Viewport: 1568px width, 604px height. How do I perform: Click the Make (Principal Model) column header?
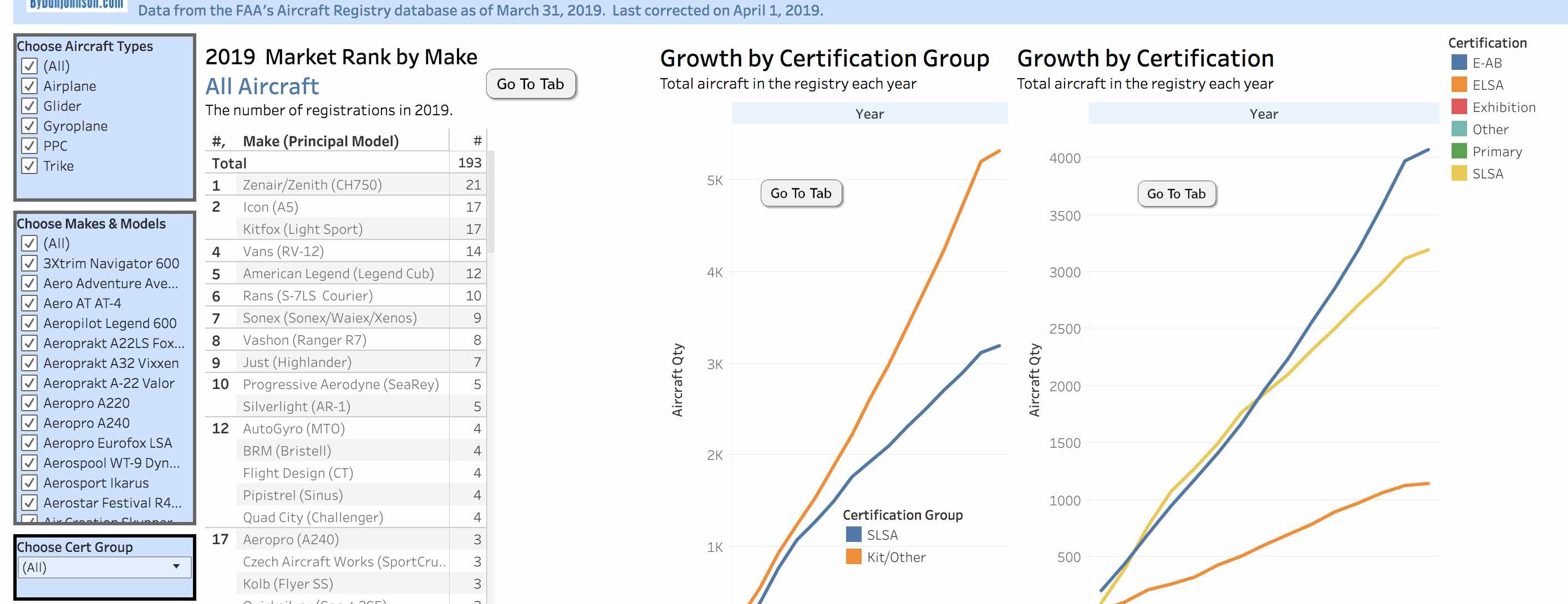tap(320, 141)
